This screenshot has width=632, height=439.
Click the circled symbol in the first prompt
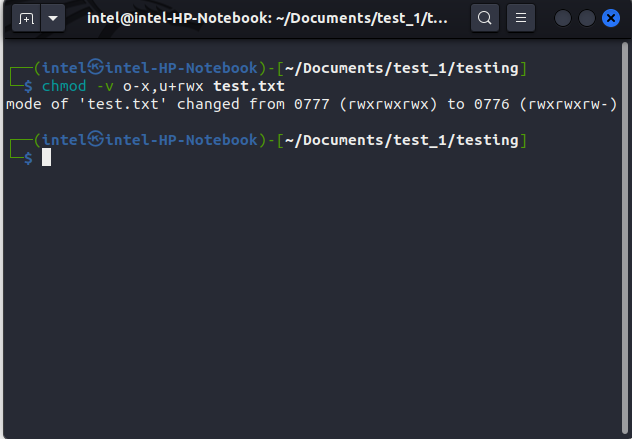[x=96, y=68]
